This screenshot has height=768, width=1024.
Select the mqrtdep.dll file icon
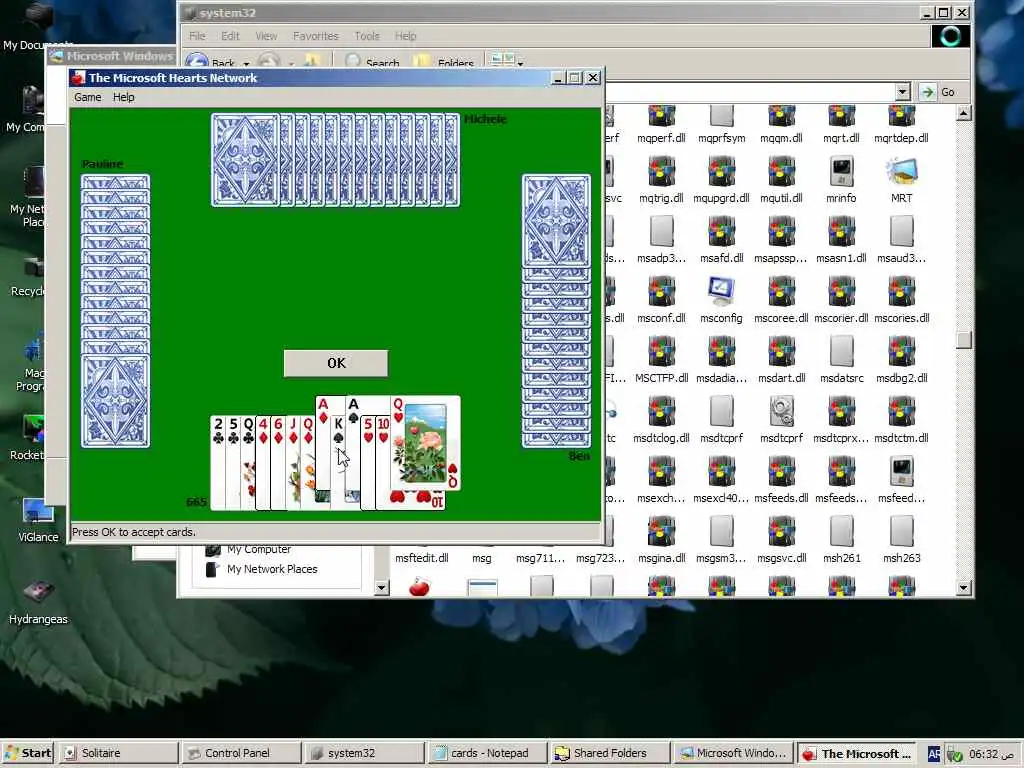click(901, 118)
